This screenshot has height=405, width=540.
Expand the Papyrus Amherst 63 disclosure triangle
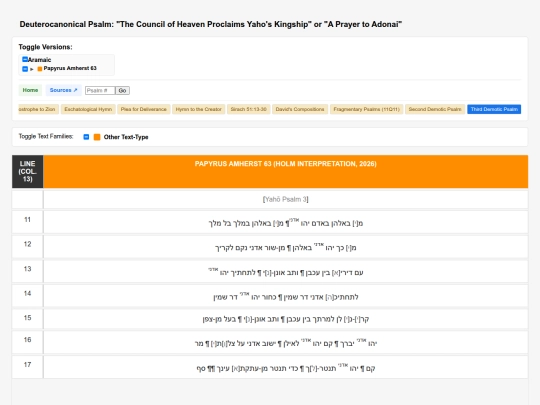[x=32, y=69]
